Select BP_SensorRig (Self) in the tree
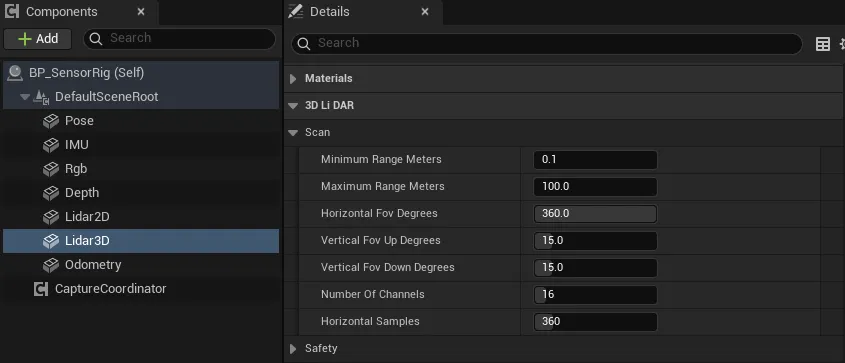 [141, 73]
